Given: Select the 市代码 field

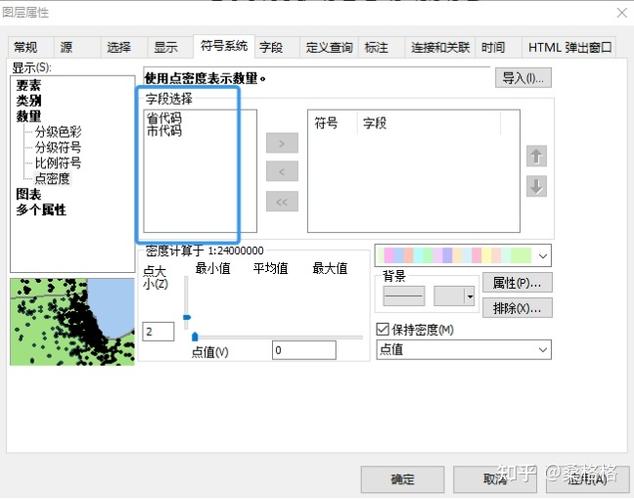Looking at the screenshot, I should coord(164,131).
